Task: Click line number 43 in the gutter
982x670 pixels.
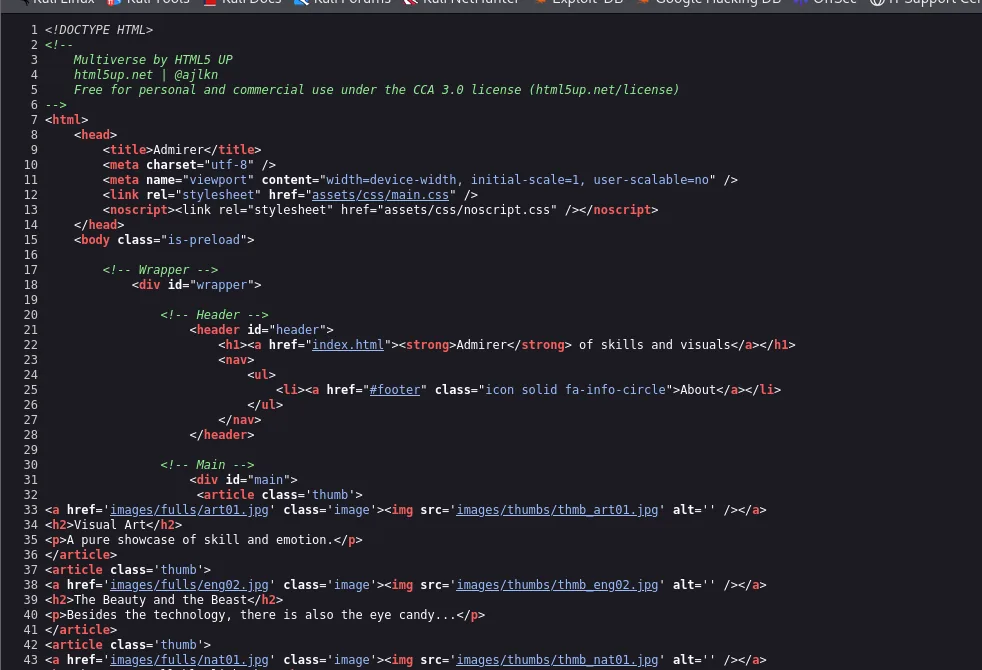Action: (31, 659)
